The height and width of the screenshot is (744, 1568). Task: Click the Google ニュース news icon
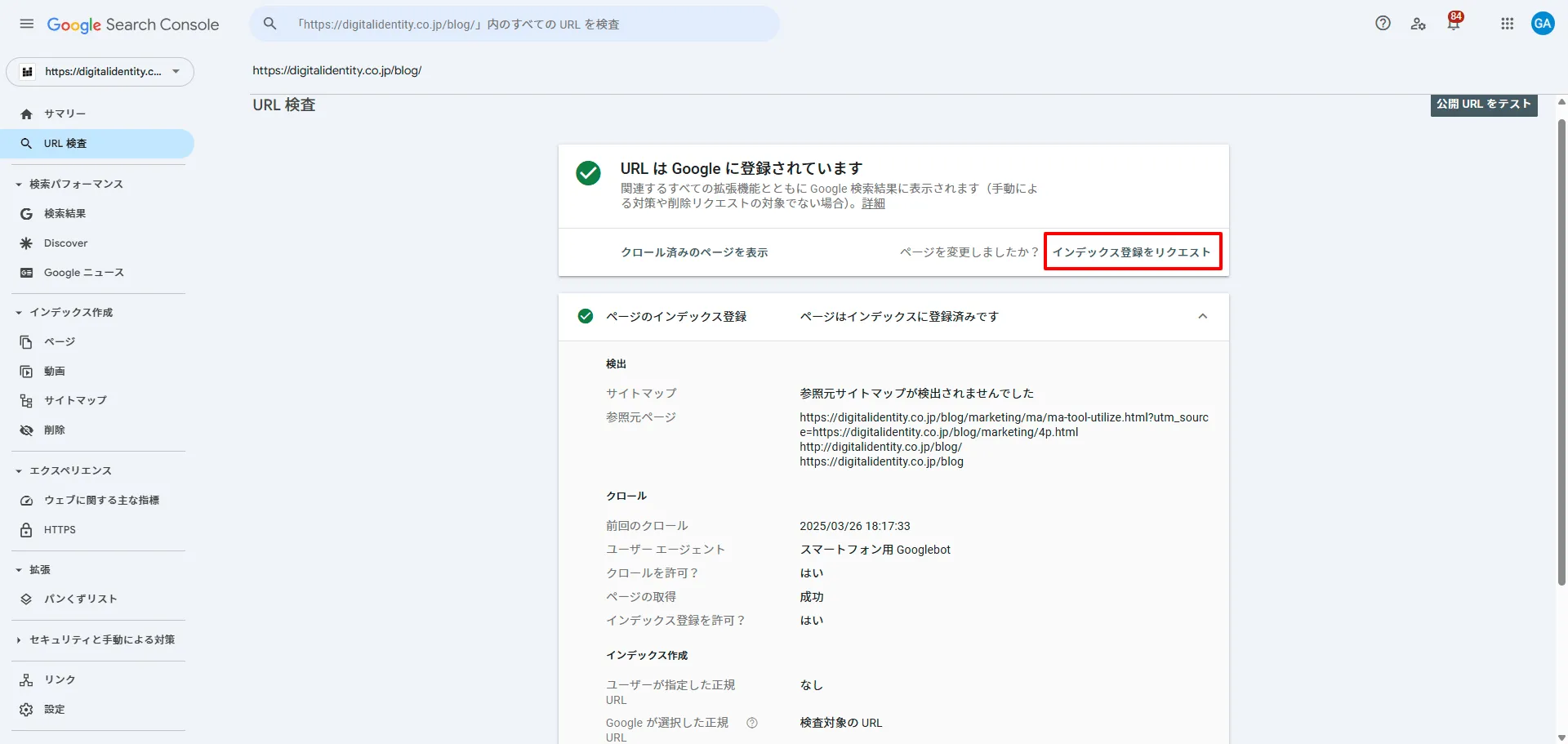[26, 273]
